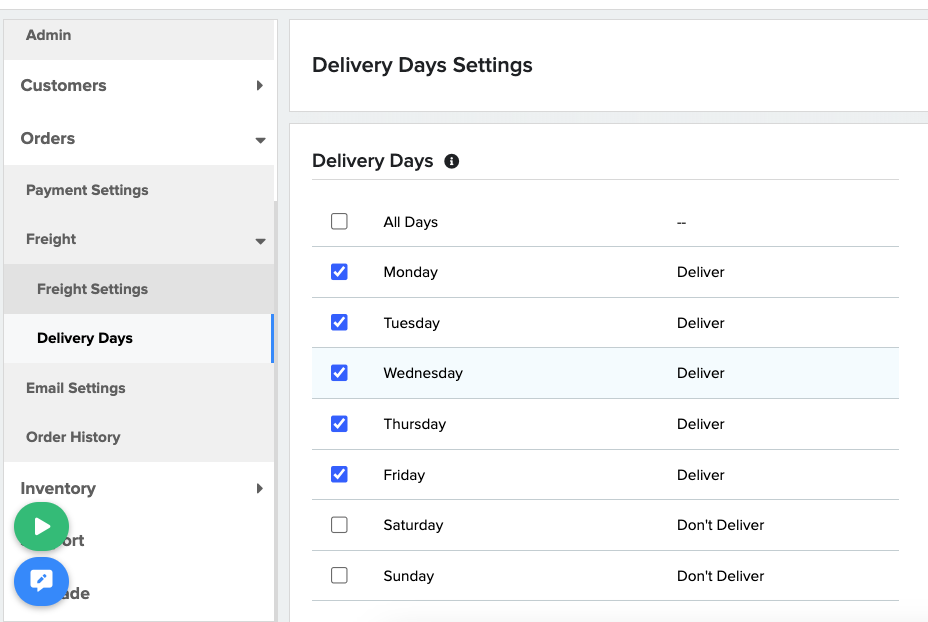Screen dimensions: 928x622
Task: Click the Inventory sidebar label
Action: click(58, 488)
